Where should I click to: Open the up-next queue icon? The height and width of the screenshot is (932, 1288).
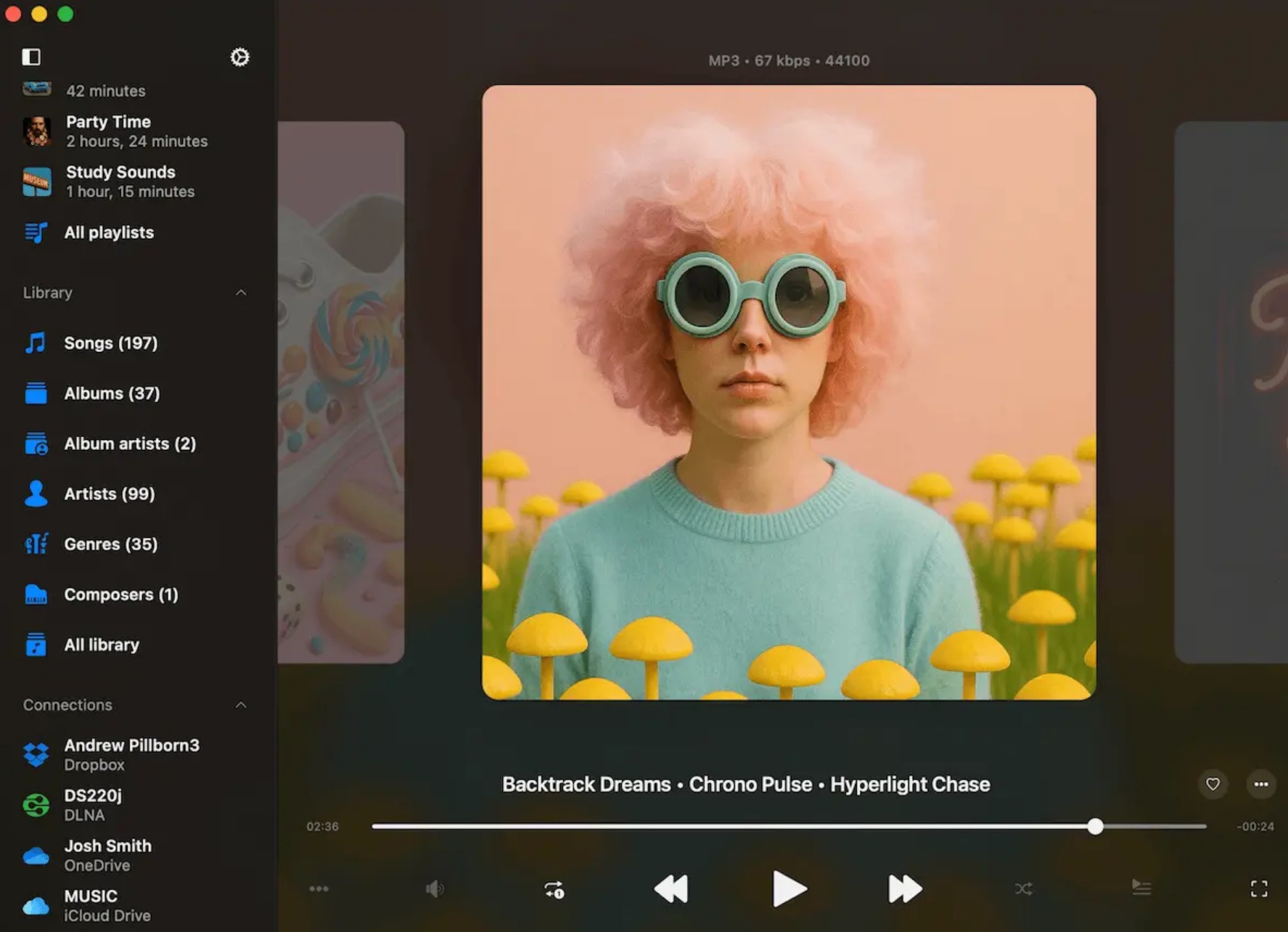pos(1141,887)
